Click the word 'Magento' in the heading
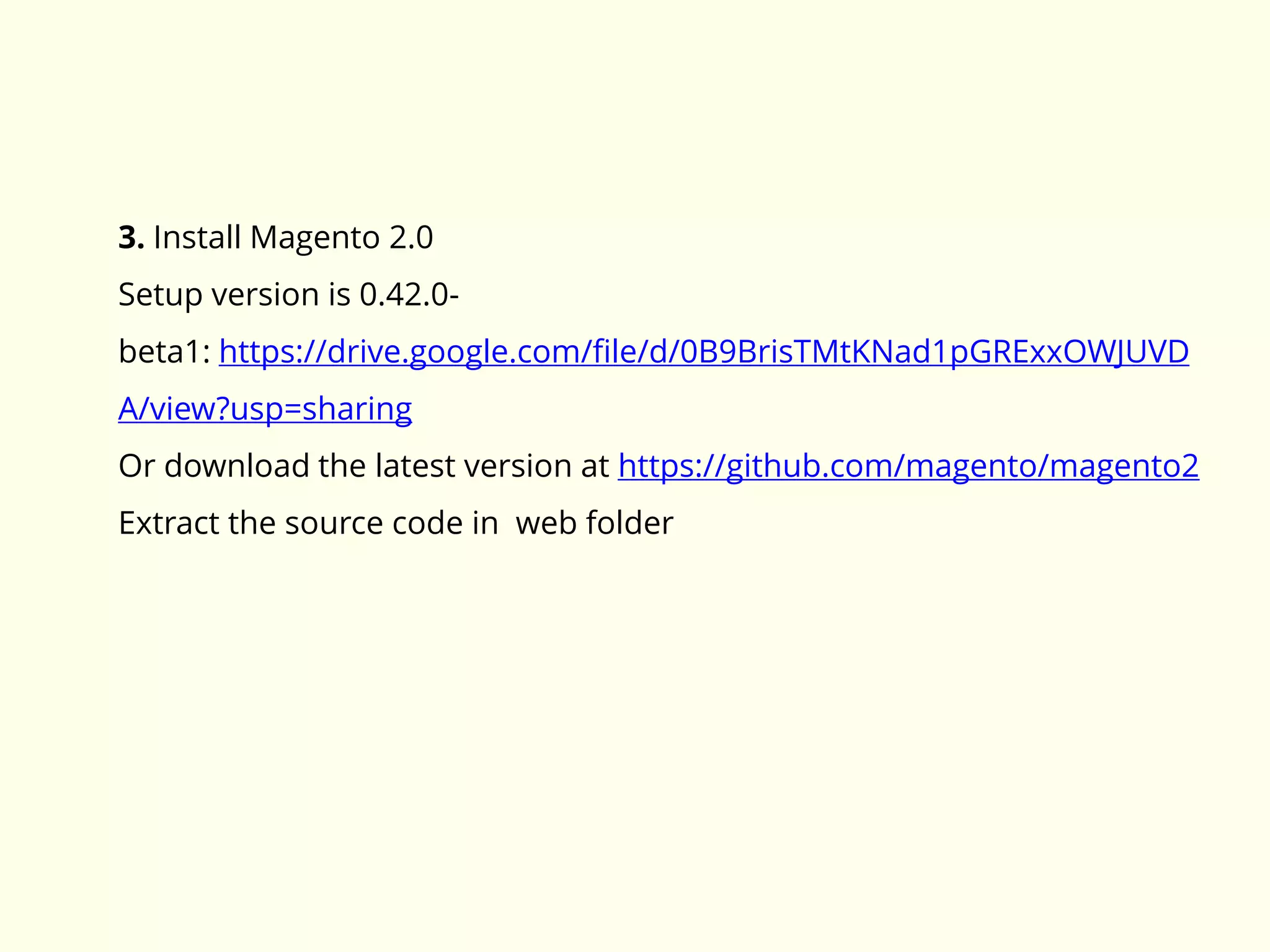This screenshot has width=1270, height=952. pyautogui.click(x=314, y=239)
